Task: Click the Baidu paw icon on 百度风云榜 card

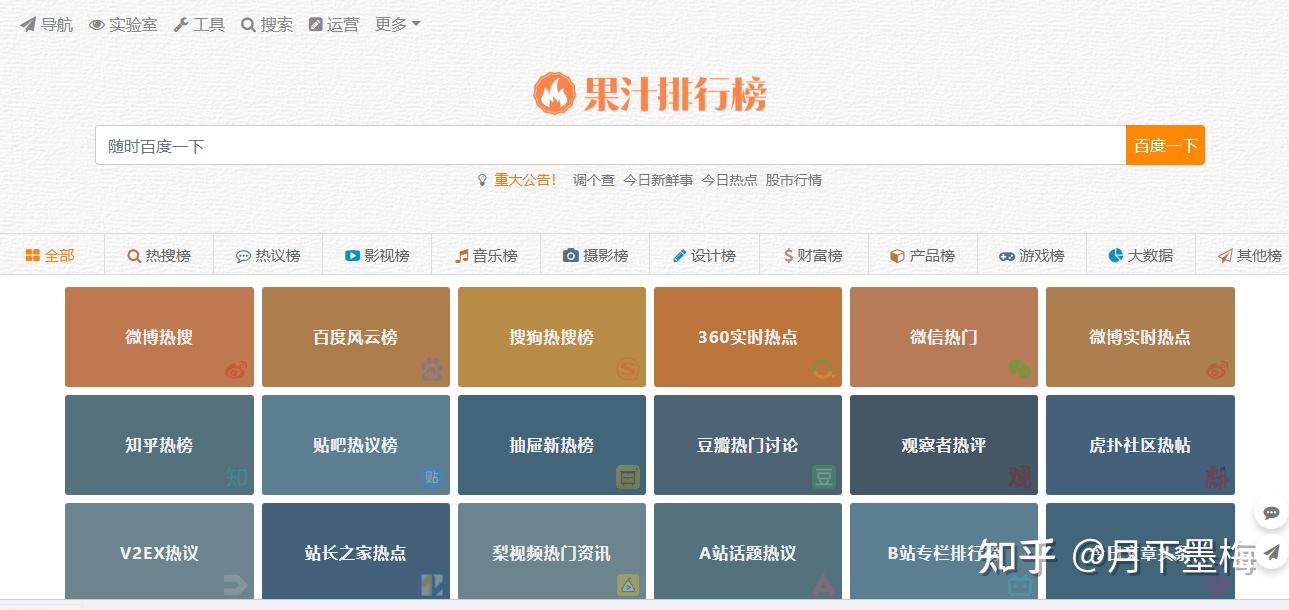Action: (432, 370)
